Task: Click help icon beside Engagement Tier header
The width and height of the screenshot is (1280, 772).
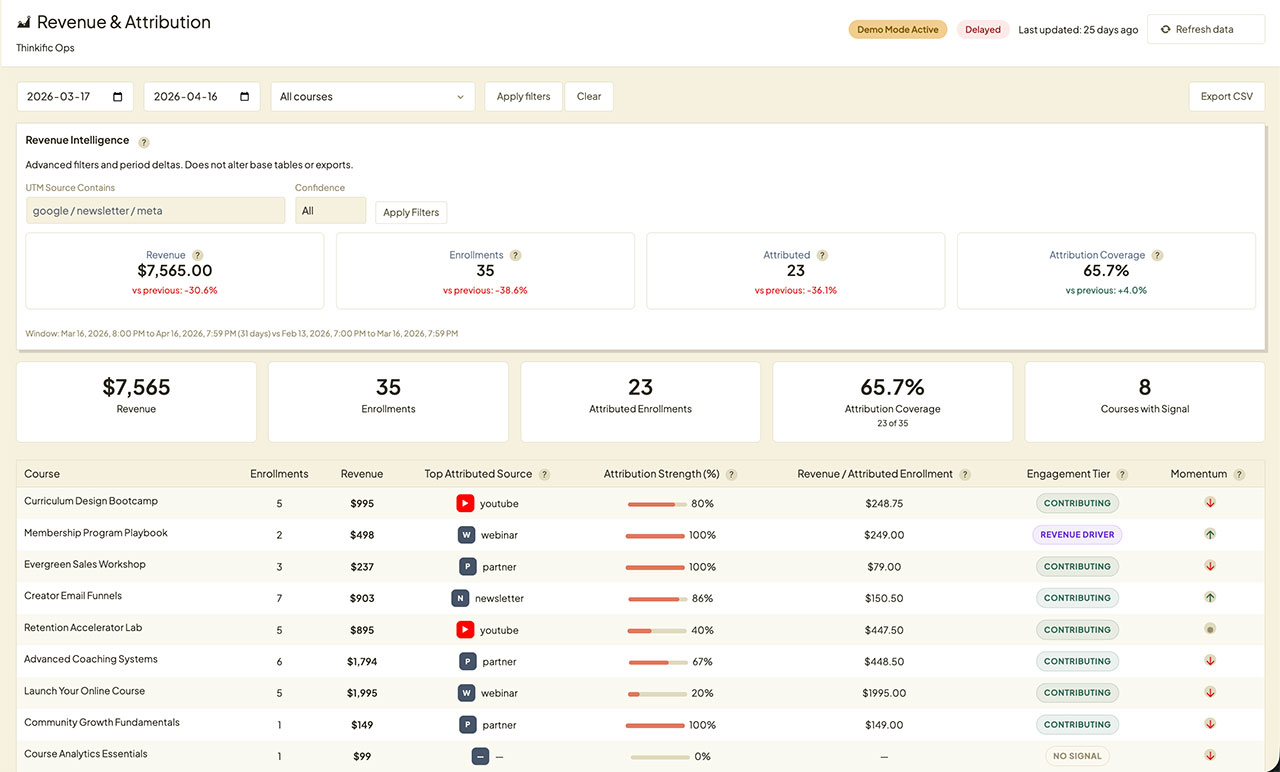Action: pyautogui.click(x=1122, y=475)
